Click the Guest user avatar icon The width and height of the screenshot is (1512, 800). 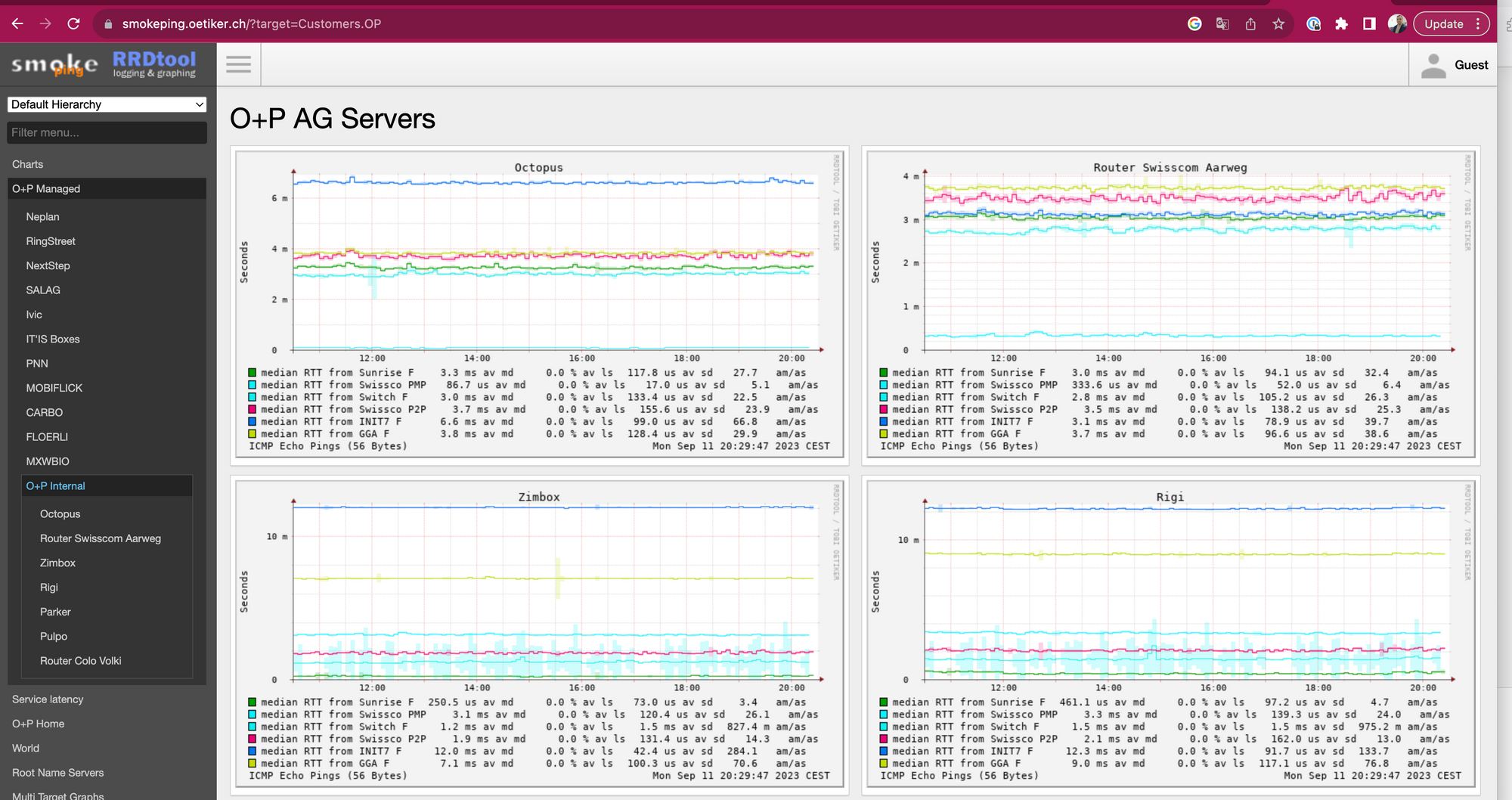coord(1433,66)
